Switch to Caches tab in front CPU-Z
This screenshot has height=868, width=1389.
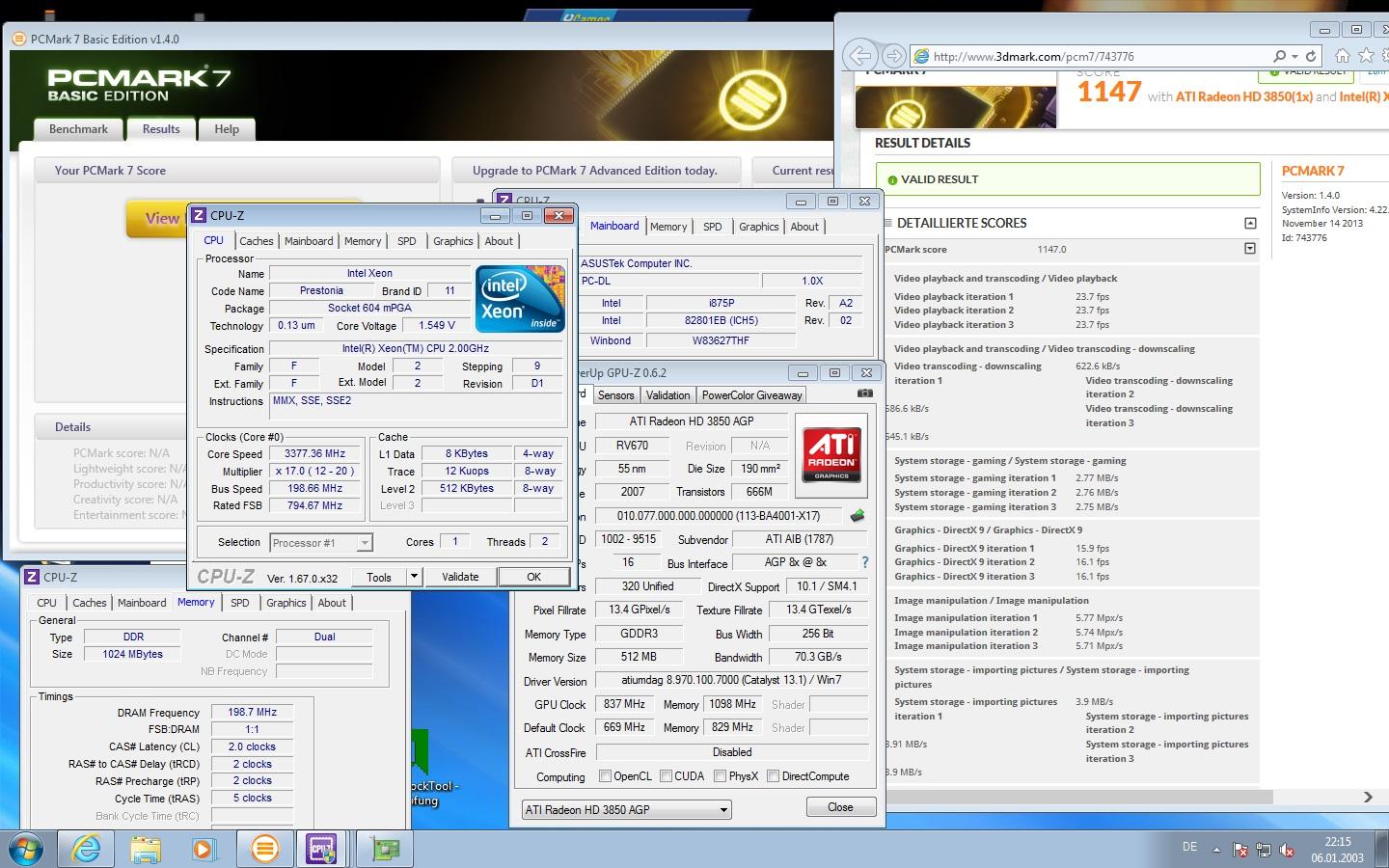tap(257, 241)
